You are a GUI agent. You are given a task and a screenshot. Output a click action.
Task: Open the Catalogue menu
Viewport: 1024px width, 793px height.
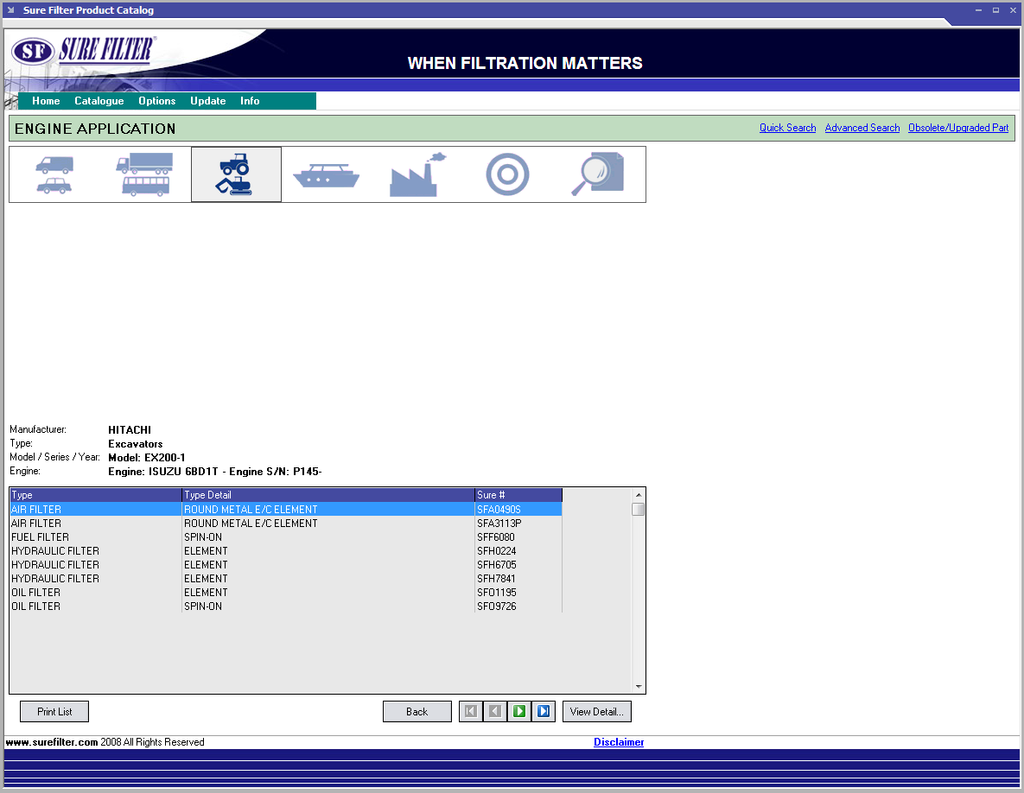[x=99, y=101]
